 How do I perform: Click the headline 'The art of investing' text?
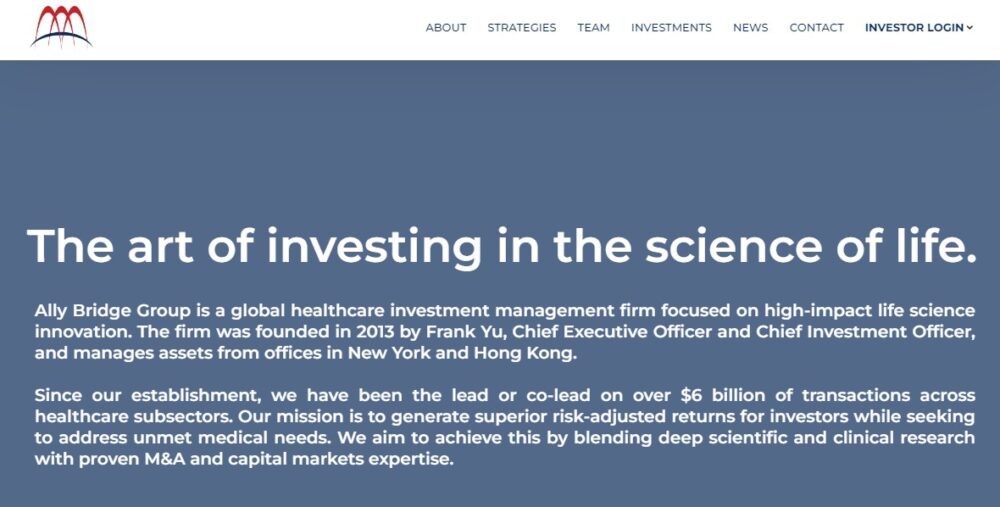tap(254, 247)
